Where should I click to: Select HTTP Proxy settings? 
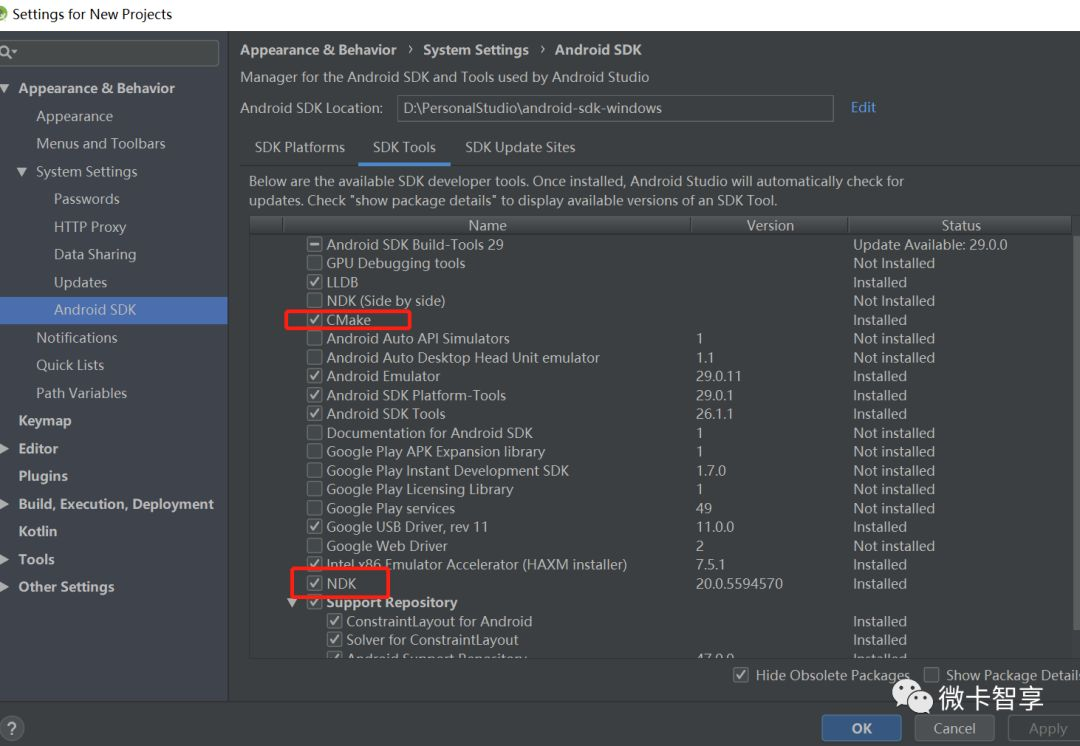point(90,227)
